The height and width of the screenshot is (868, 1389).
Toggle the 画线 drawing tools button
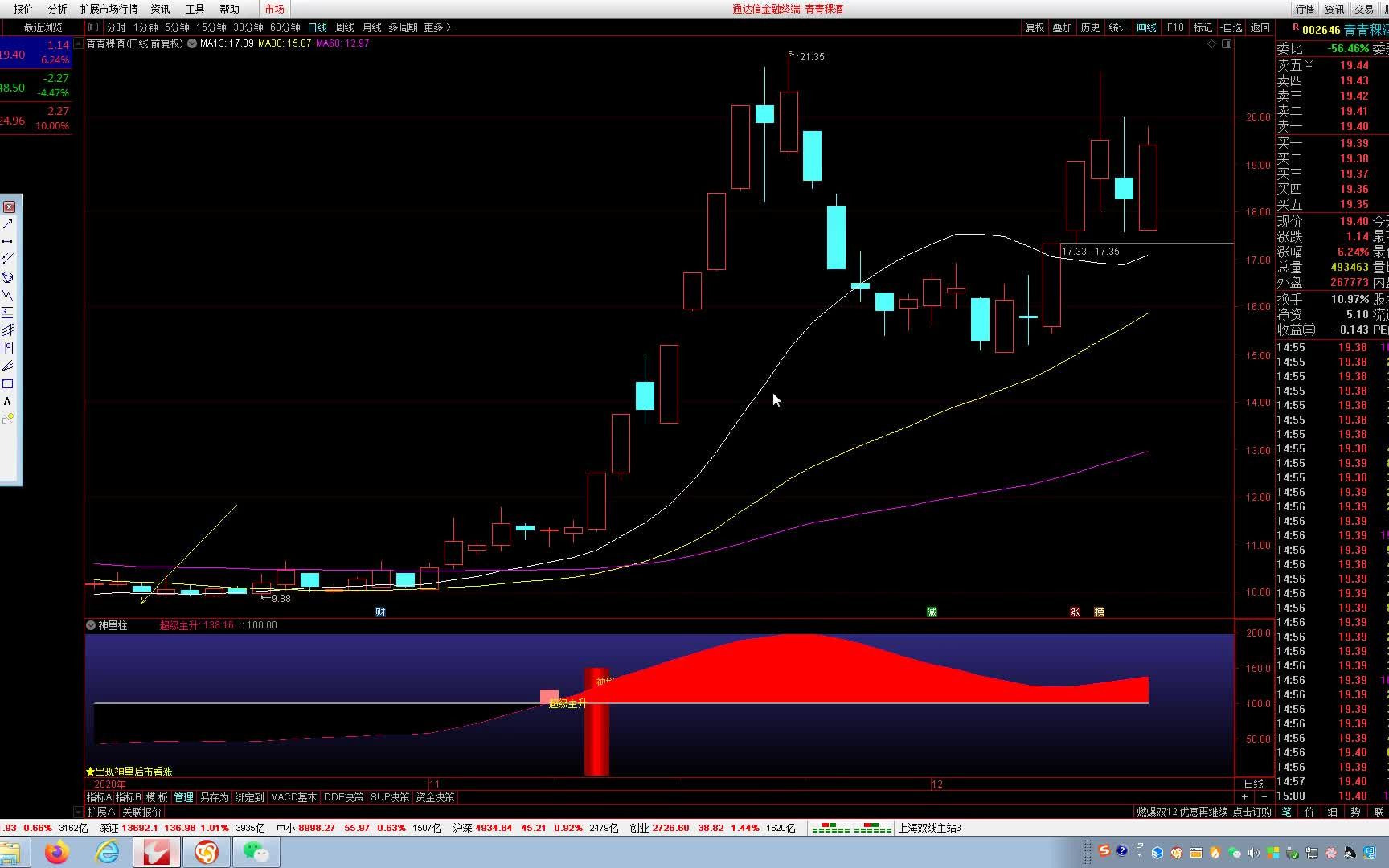[x=1146, y=27]
